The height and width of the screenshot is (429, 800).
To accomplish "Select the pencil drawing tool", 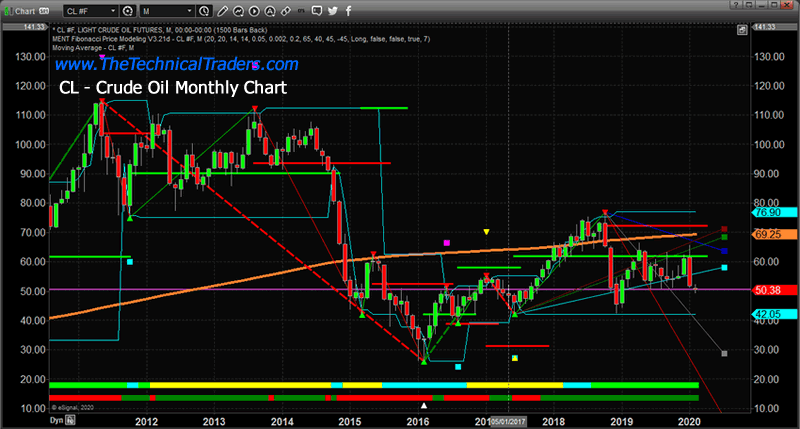I will pos(222,11).
